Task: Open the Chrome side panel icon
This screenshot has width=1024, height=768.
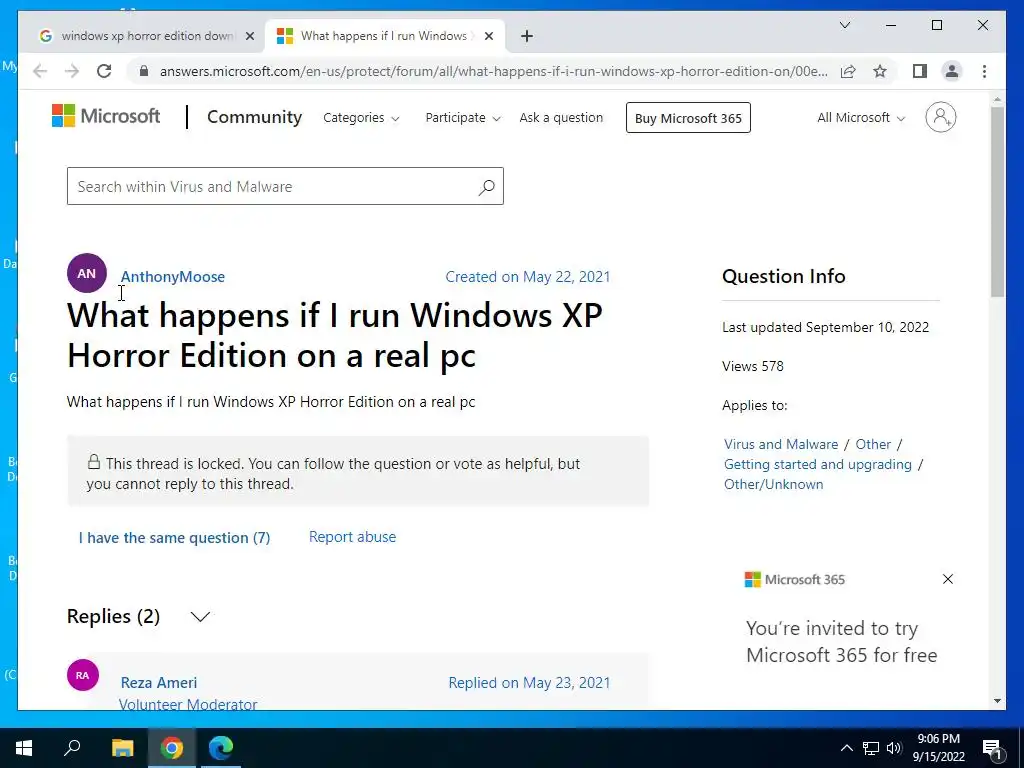Action: point(920,71)
